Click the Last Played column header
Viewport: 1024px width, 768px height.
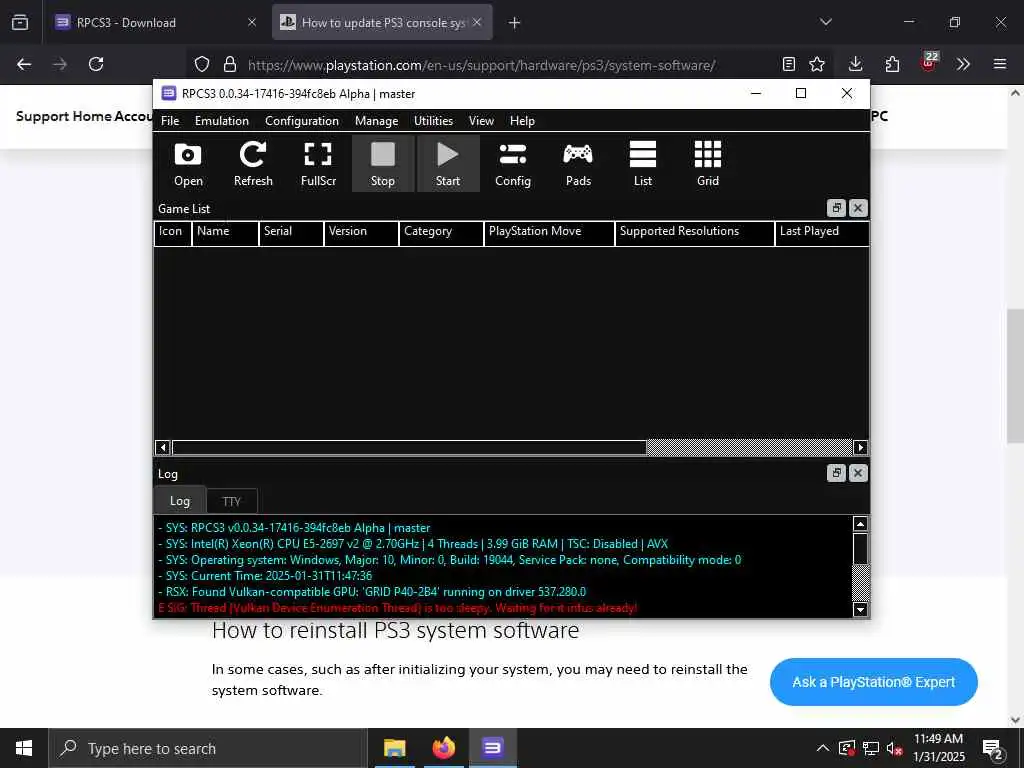pyautogui.click(x=822, y=232)
